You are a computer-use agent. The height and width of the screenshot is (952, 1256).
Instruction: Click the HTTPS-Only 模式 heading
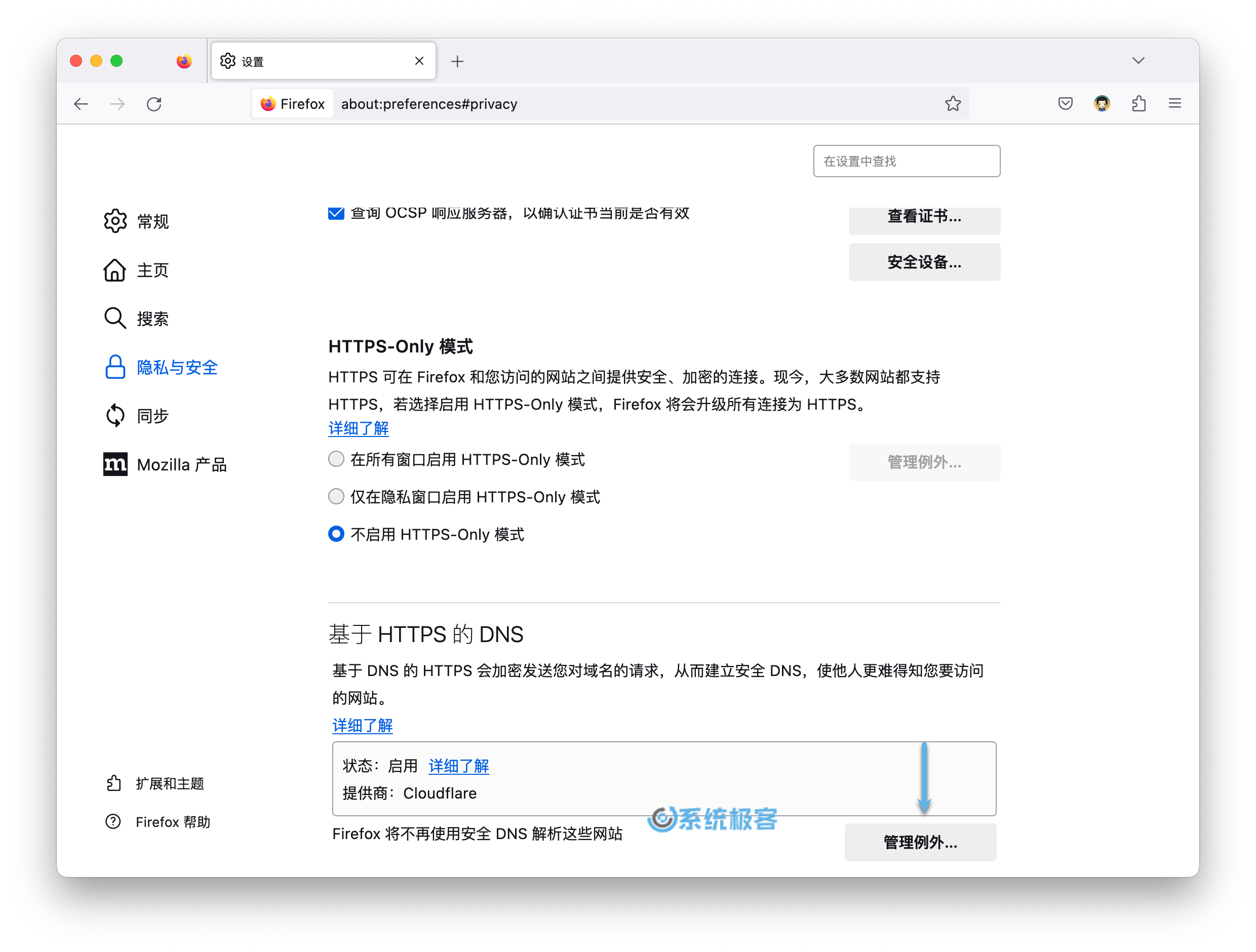pos(400,346)
